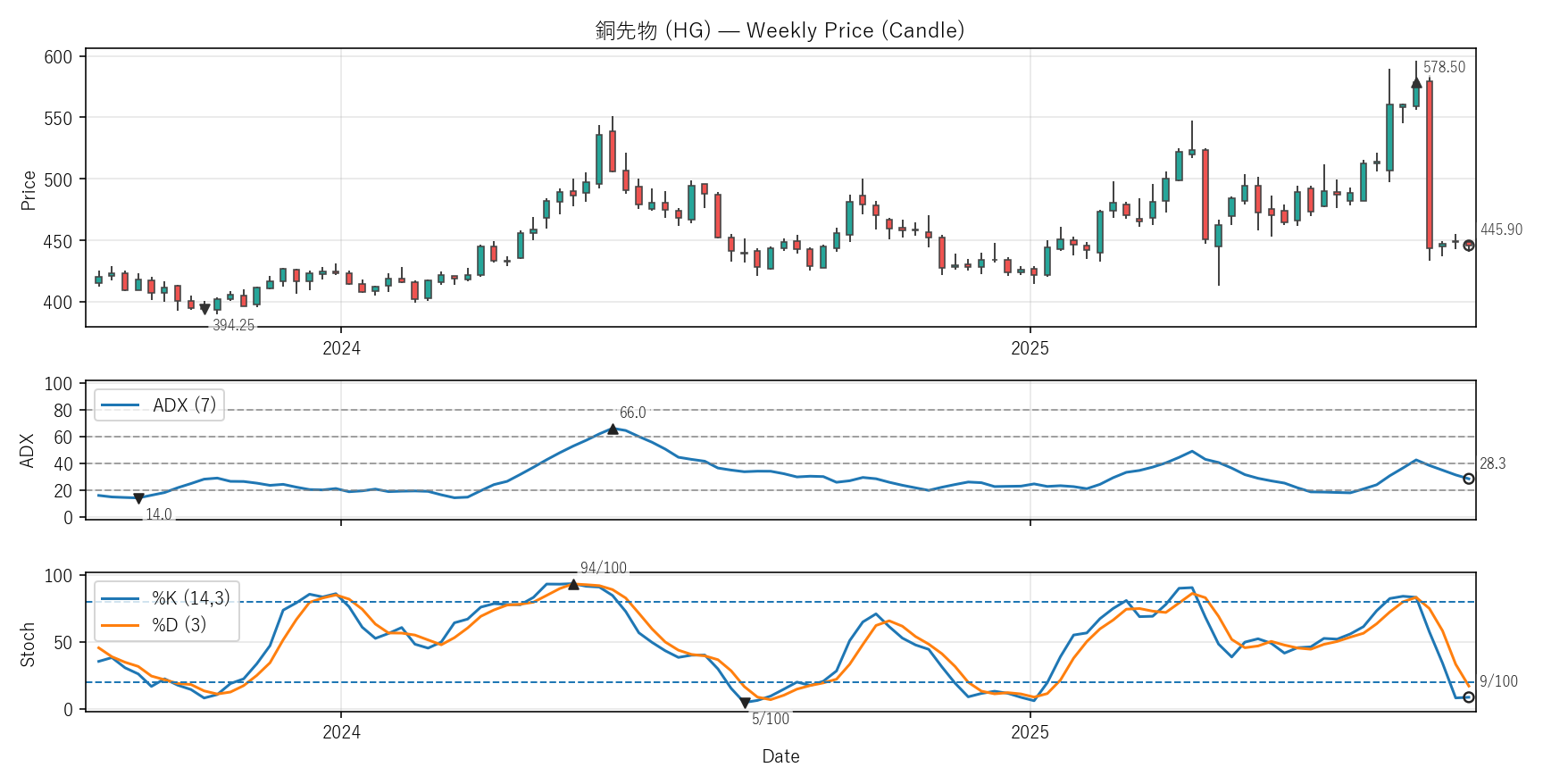Click the 60 tick on ADX axis
This screenshot has height=784, width=1543.
(63, 438)
